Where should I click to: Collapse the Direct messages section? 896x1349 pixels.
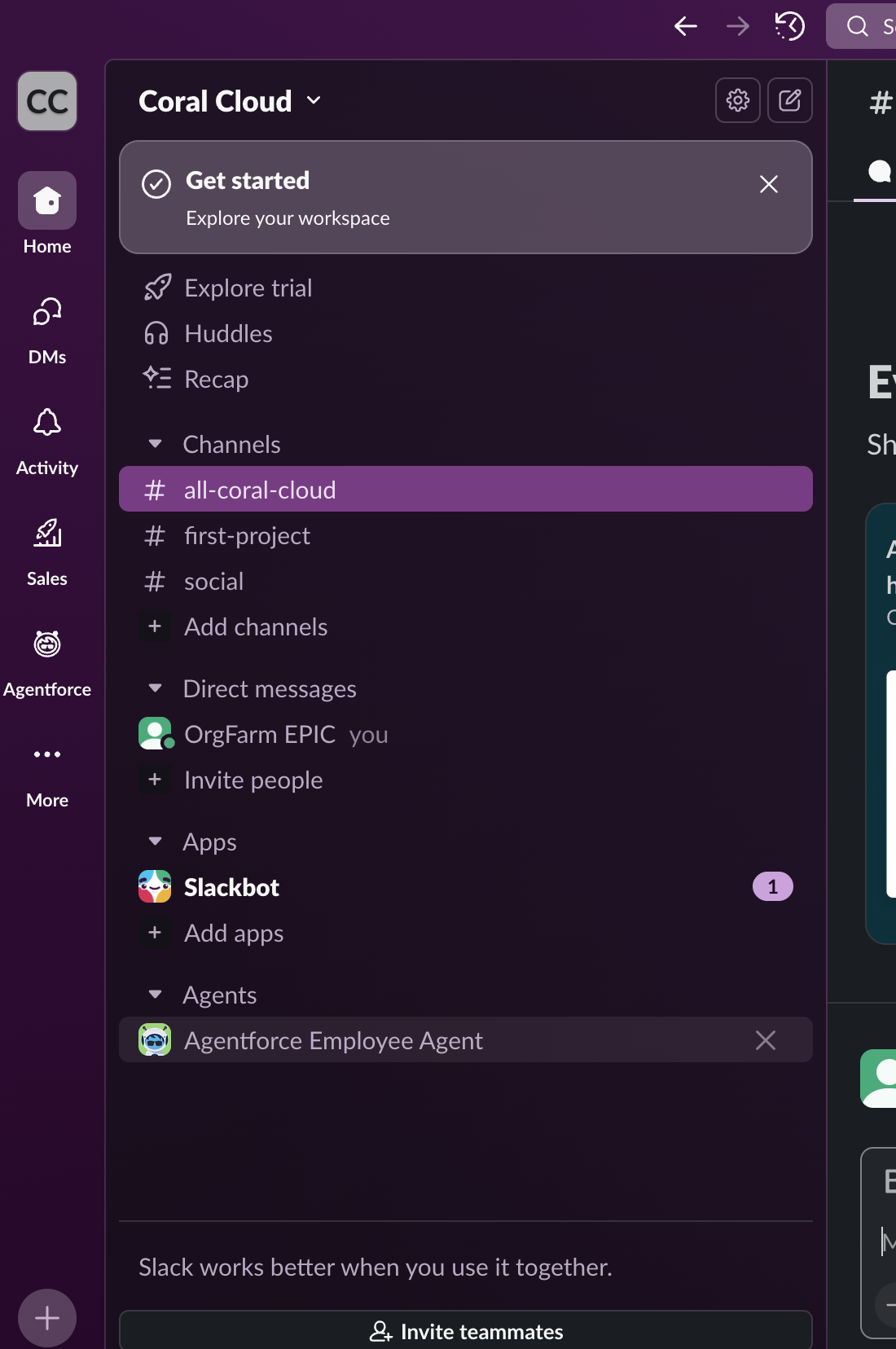pyautogui.click(x=156, y=688)
